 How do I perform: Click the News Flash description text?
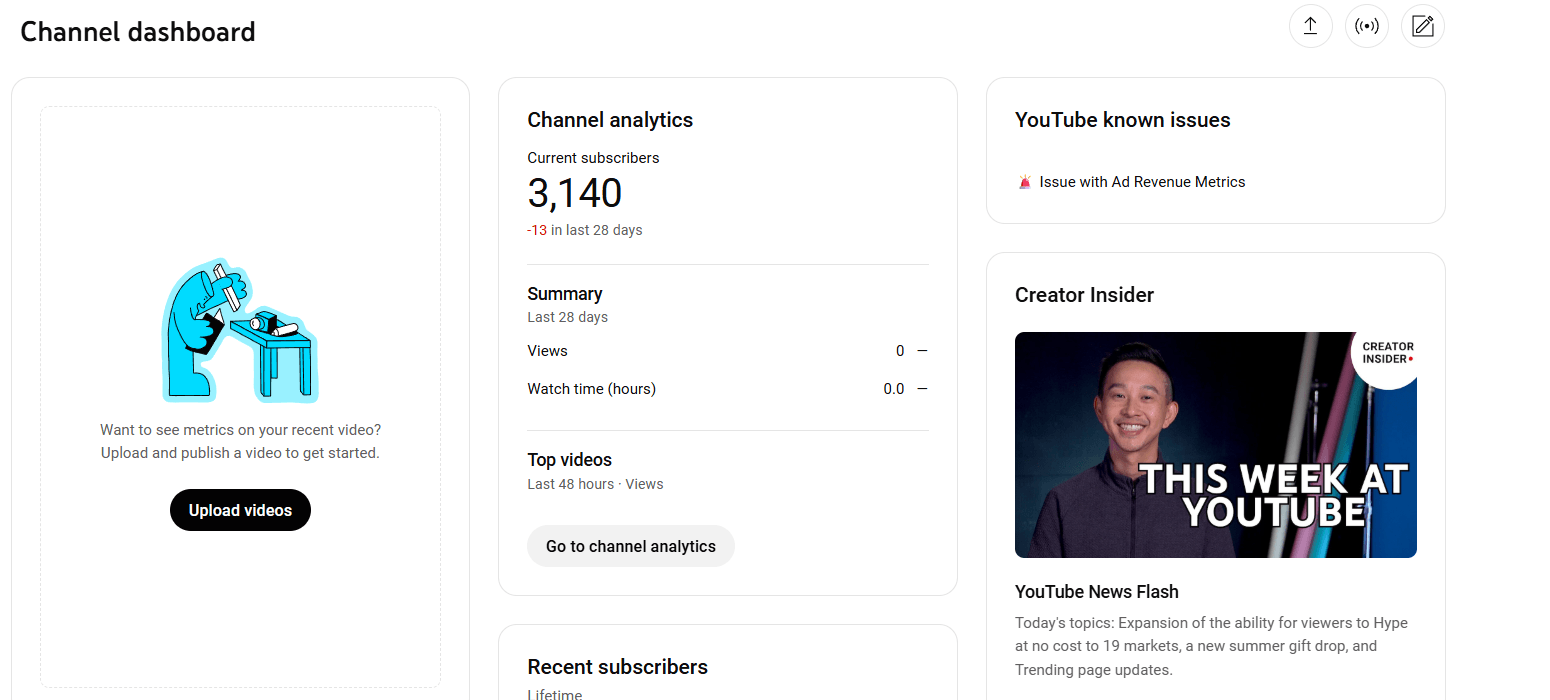[x=1211, y=646]
